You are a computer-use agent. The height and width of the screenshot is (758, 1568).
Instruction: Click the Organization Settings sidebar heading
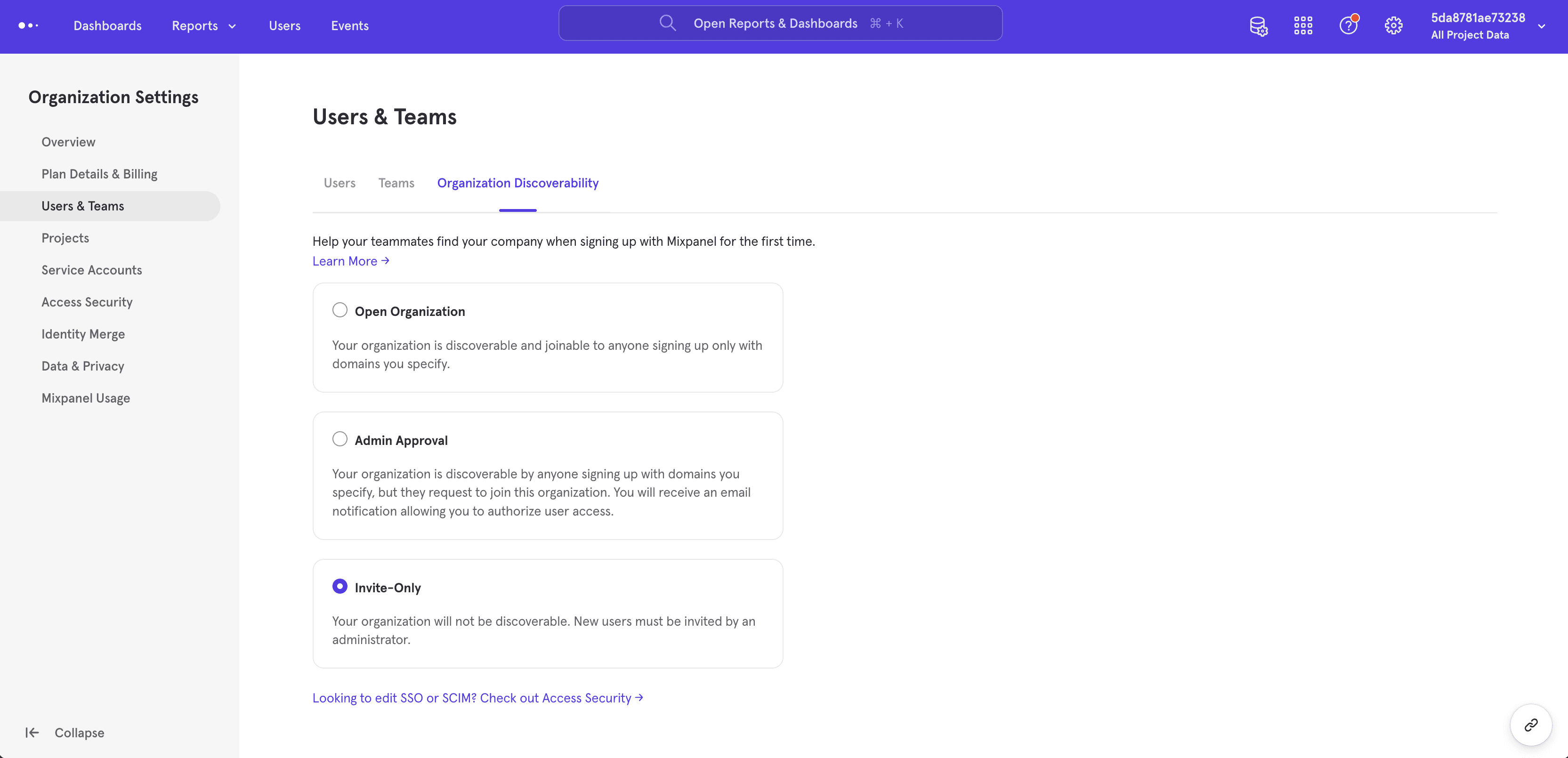113,97
